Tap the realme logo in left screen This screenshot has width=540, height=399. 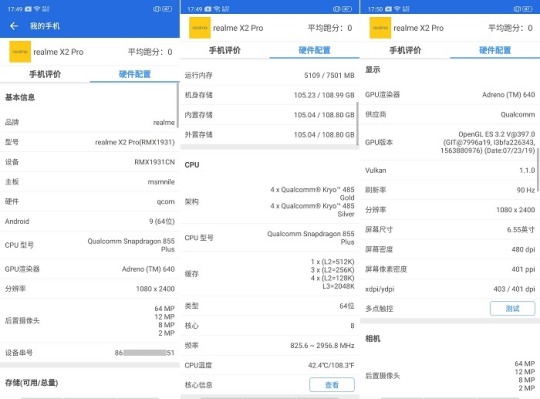(20, 52)
